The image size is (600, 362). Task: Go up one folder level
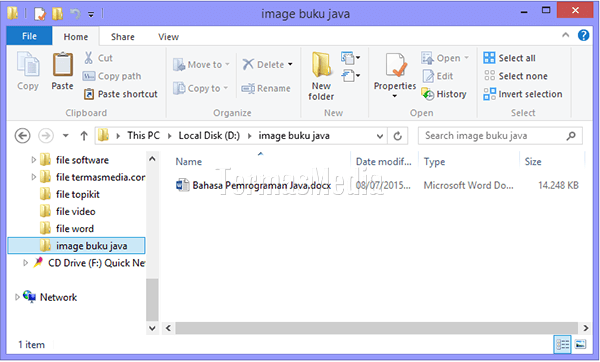tap(84, 136)
